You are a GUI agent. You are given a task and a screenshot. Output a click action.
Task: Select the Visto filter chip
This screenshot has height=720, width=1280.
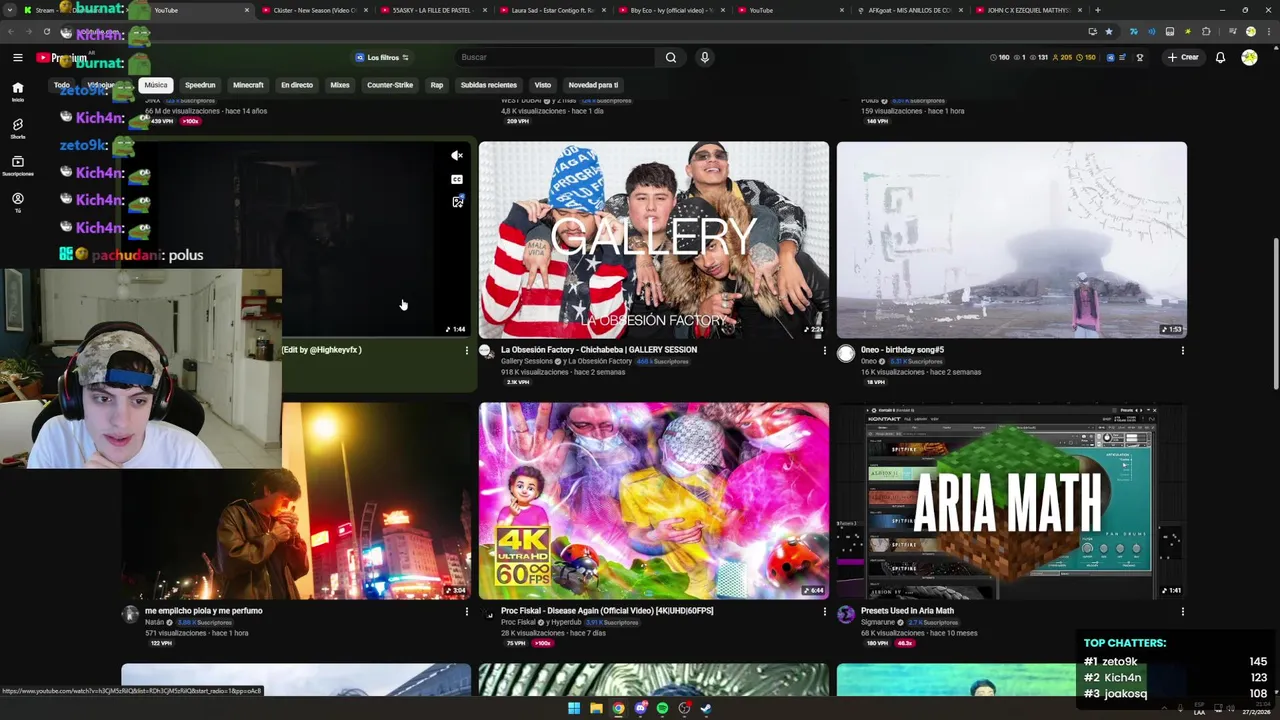543,85
